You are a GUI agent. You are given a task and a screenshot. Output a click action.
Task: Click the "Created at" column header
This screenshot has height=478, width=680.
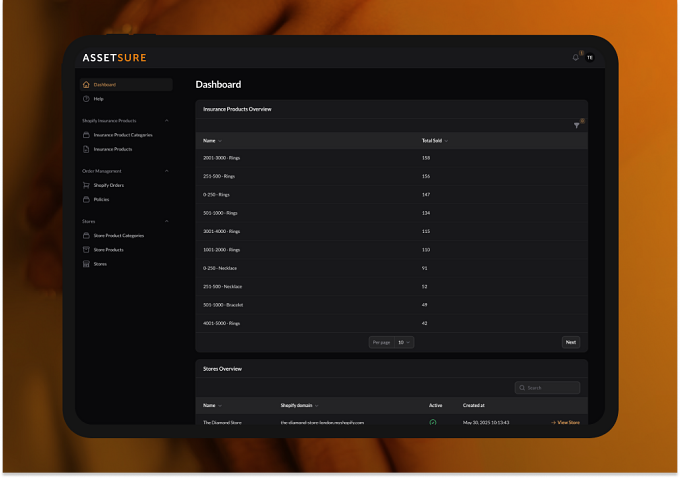[474, 406]
